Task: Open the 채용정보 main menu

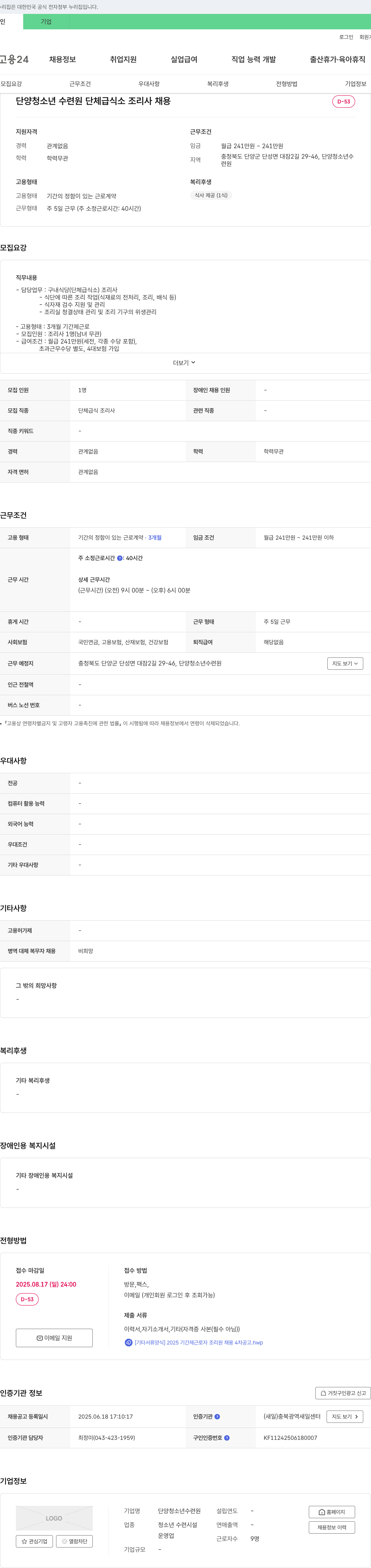Action: tap(62, 60)
